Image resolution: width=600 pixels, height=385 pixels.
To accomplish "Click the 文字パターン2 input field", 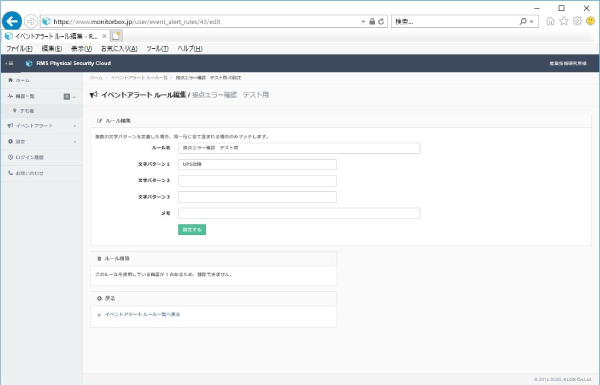I will click(257, 181).
